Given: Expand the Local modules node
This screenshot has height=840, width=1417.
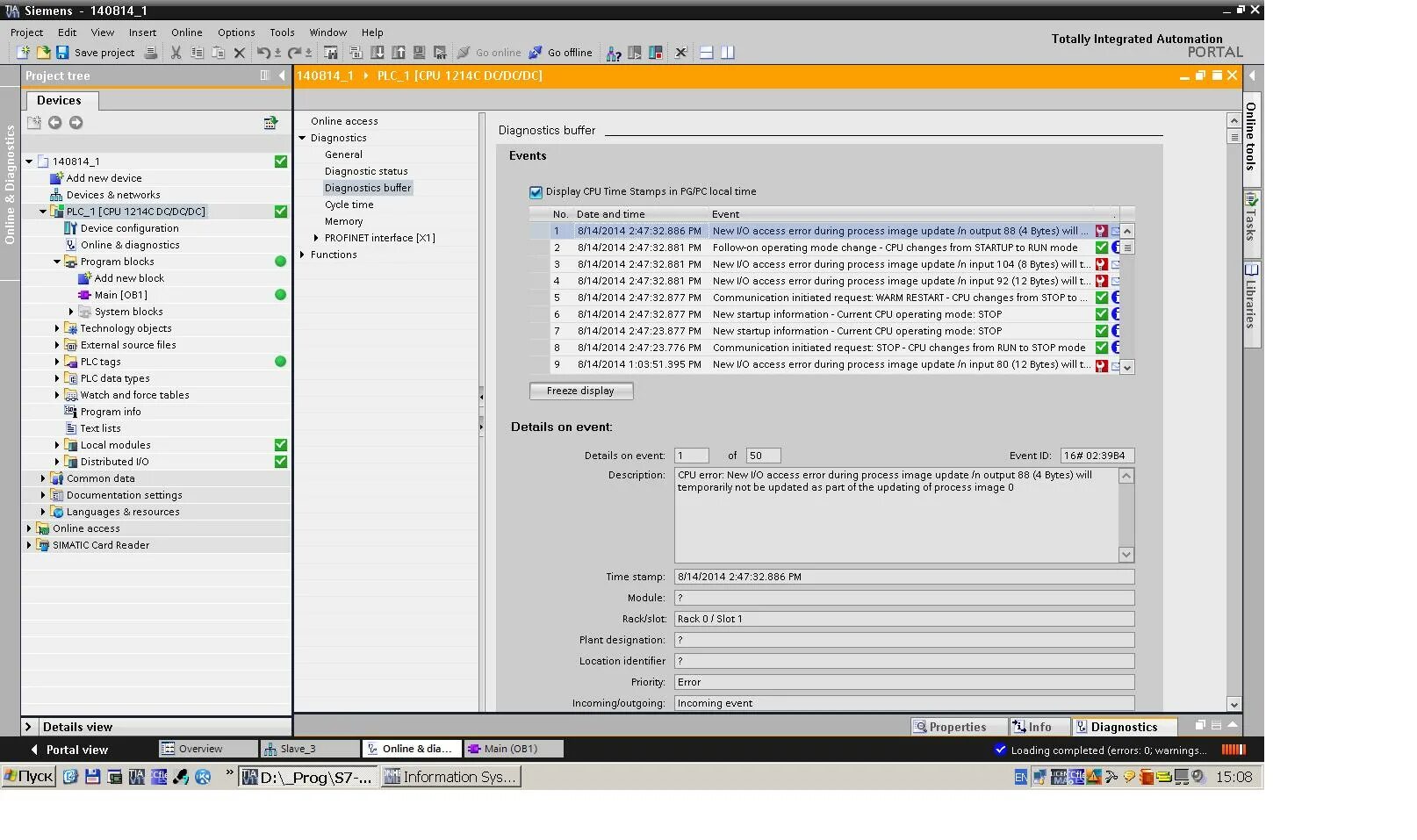Looking at the screenshot, I should (57, 445).
